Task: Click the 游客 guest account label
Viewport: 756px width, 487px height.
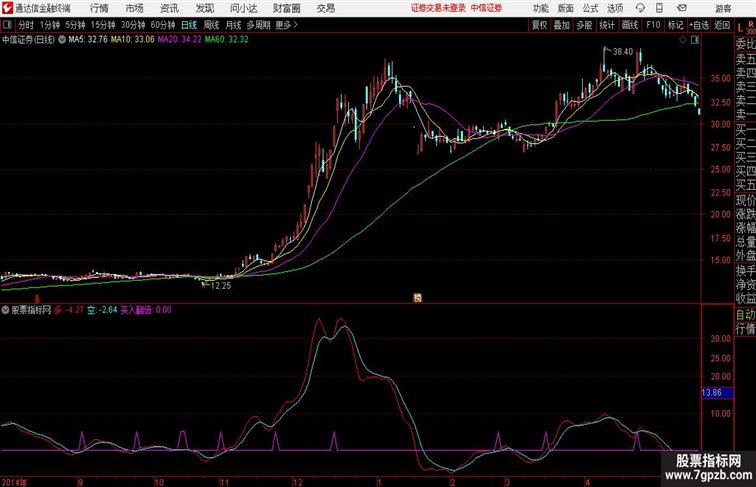Action: (723, 9)
